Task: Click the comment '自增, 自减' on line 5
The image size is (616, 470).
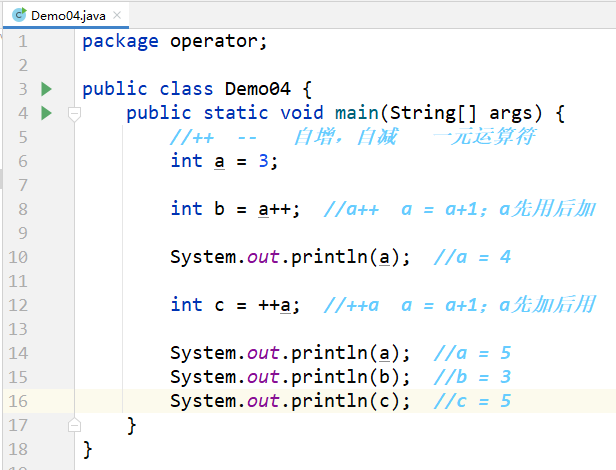Action: [x=345, y=137]
